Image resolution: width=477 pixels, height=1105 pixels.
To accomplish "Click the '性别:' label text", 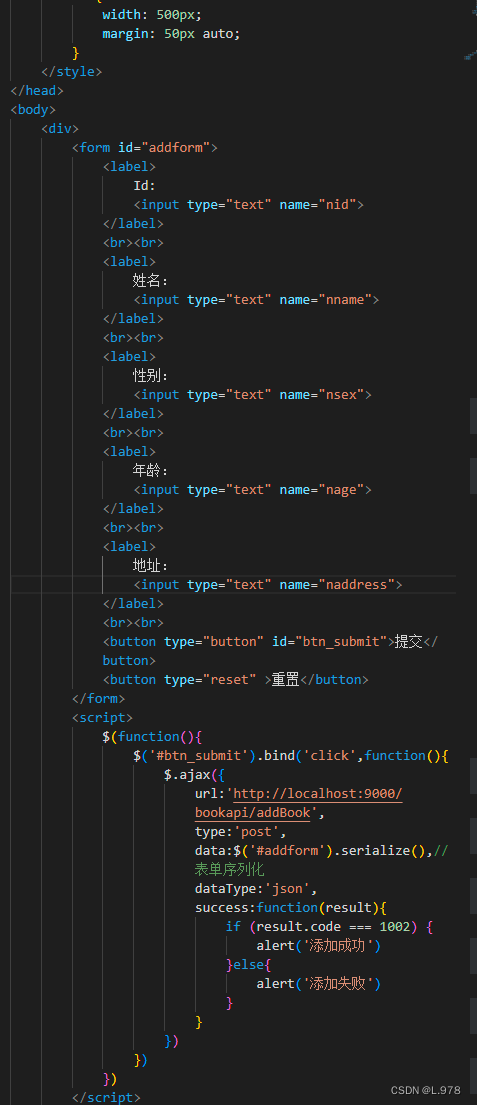I will pyautogui.click(x=151, y=376).
